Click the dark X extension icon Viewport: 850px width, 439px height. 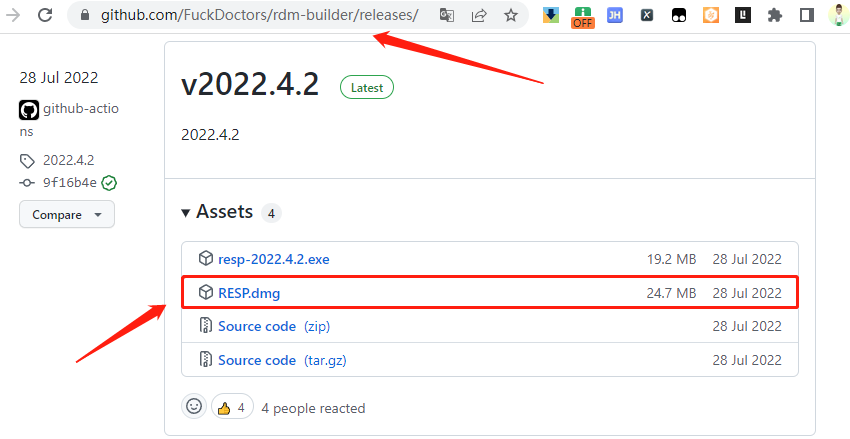(x=647, y=15)
